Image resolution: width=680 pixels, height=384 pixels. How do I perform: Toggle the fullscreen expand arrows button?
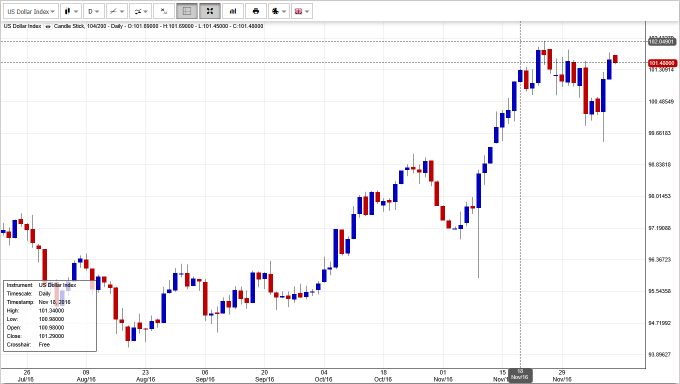tap(210, 11)
